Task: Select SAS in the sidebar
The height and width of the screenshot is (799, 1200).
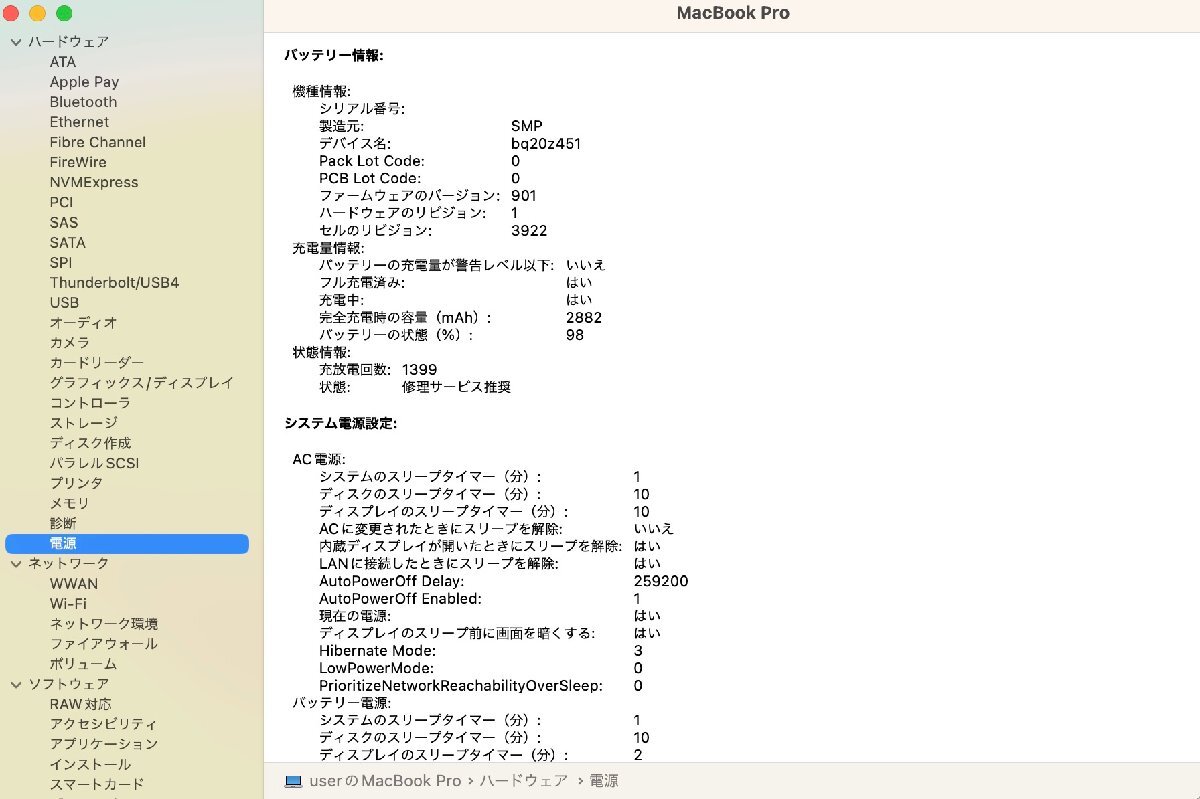Action: (63, 222)
